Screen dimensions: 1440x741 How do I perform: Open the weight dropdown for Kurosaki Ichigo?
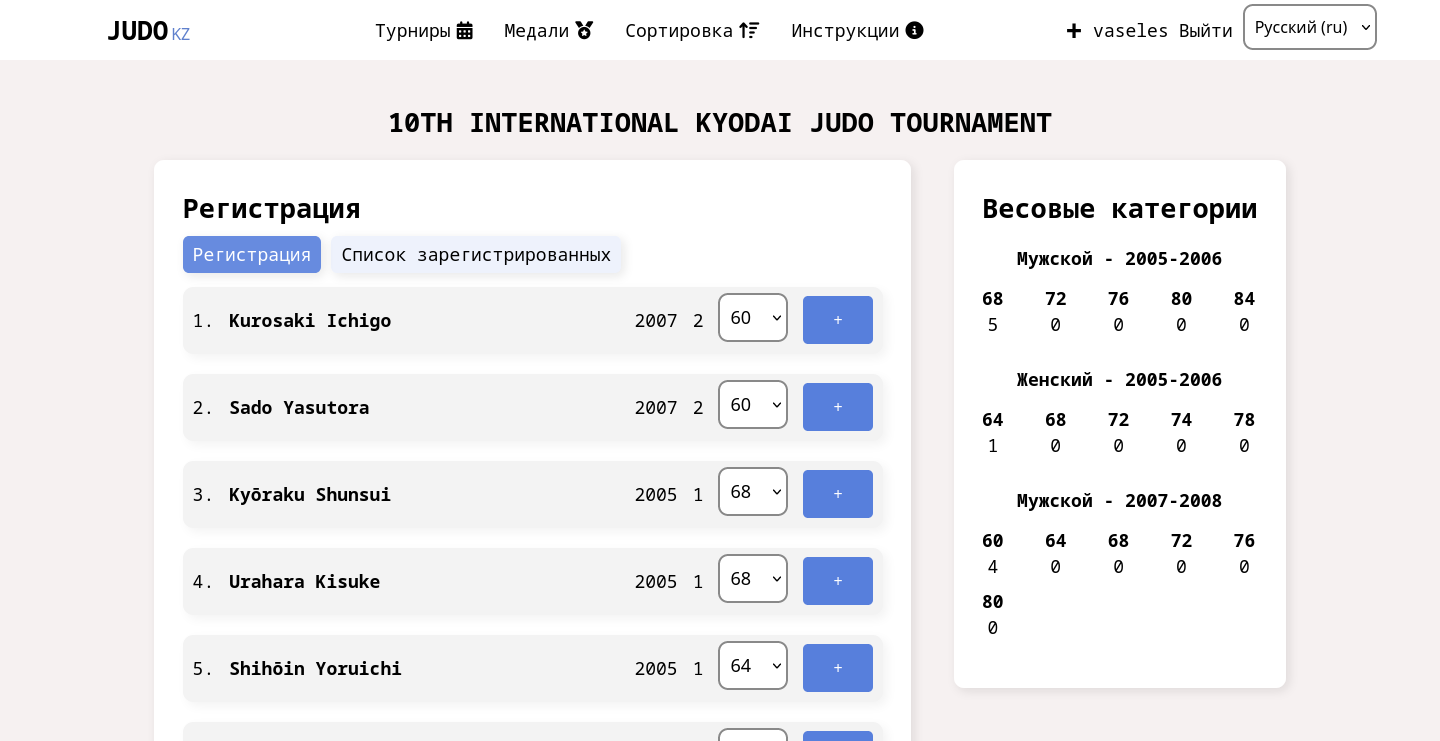pos(752,317)
